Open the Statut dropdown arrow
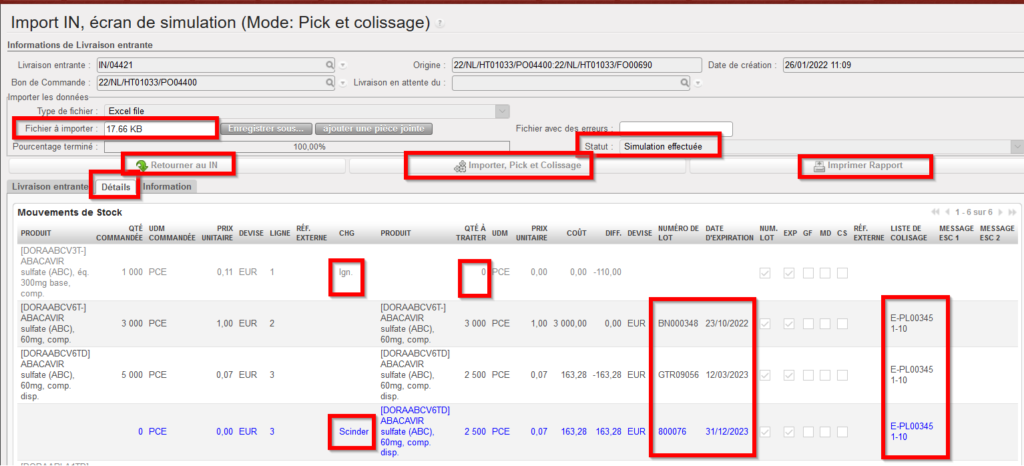1024x466 pixels. pos(1016,146)
